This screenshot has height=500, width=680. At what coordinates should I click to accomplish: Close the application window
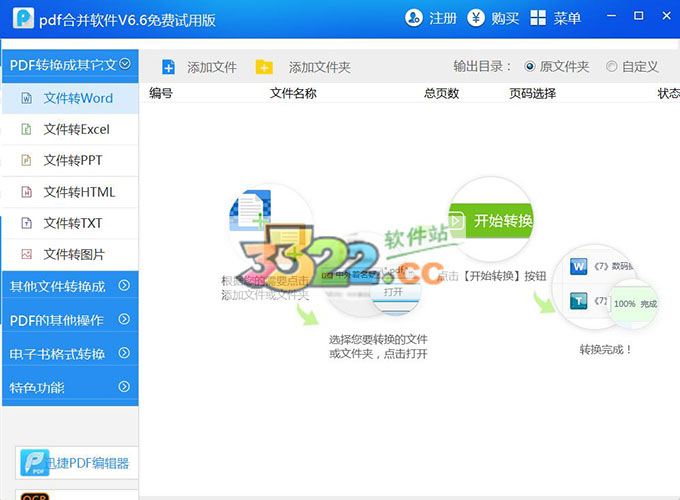click(667, 16)
